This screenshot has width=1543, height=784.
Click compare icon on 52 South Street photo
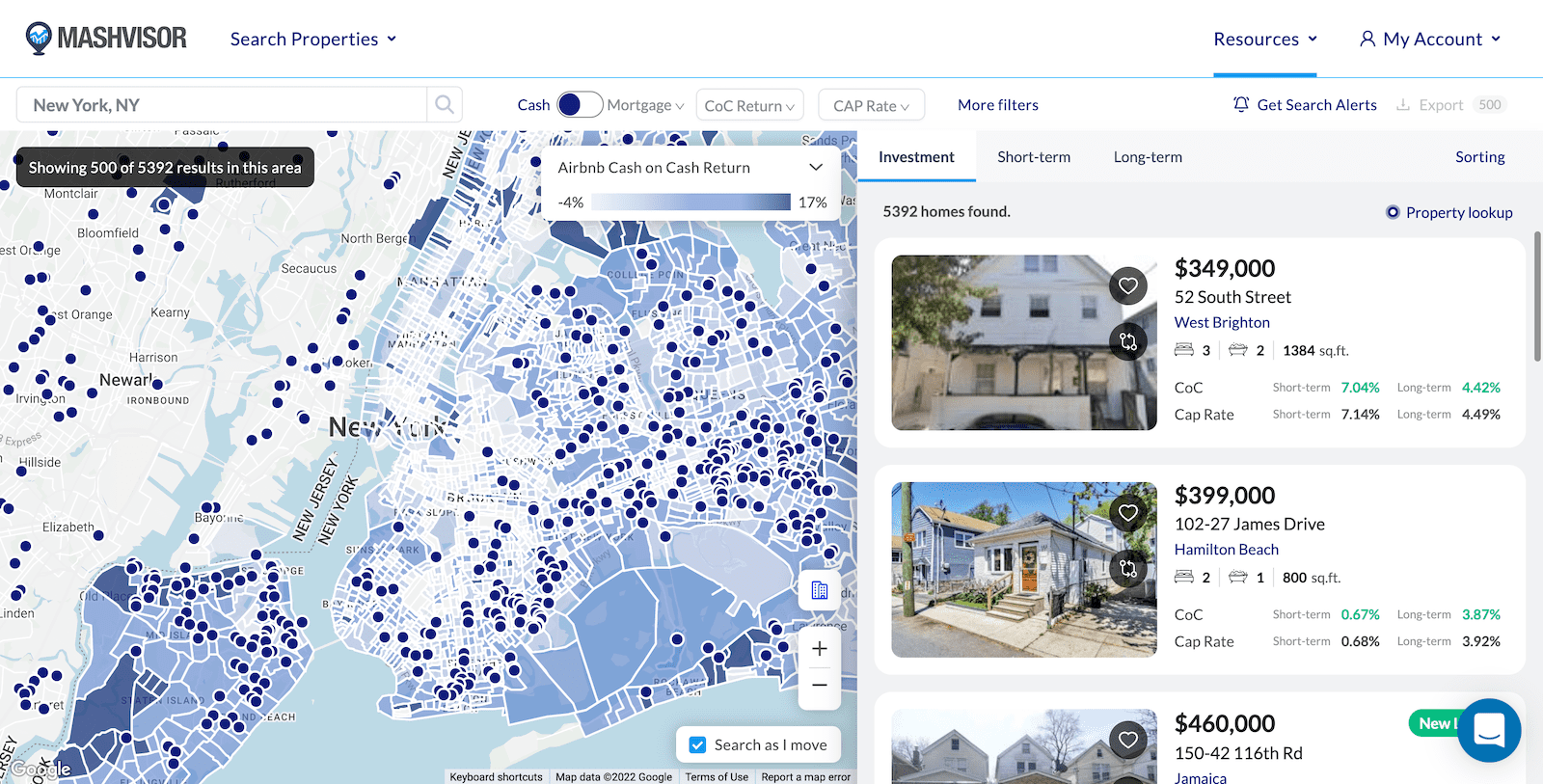pyautogui.click(x=1128, y=341)
